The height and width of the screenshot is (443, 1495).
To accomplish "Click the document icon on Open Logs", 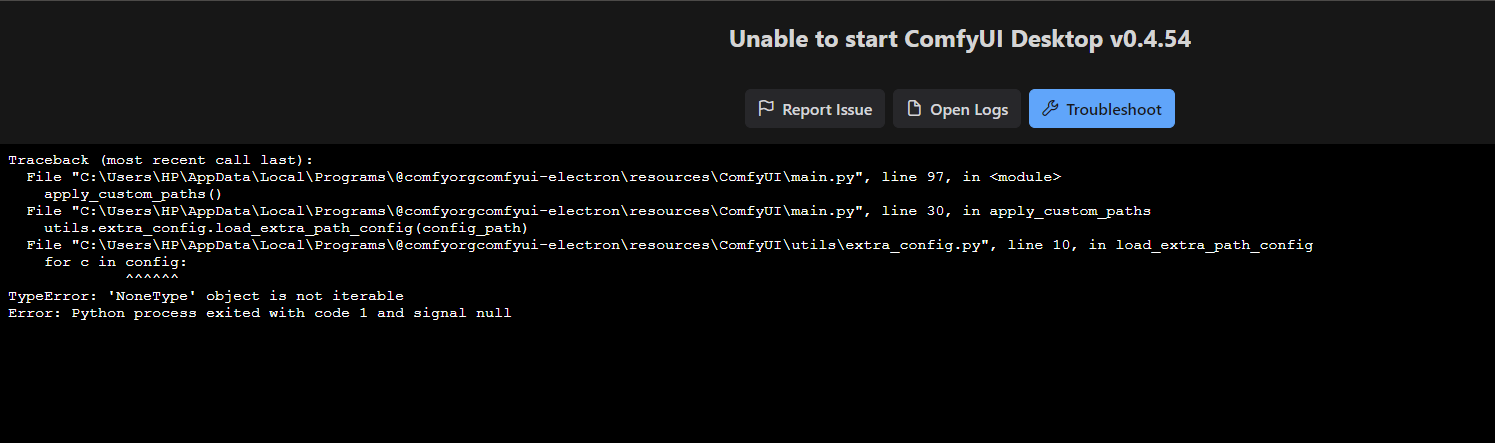I will click(x=914, y=109).
